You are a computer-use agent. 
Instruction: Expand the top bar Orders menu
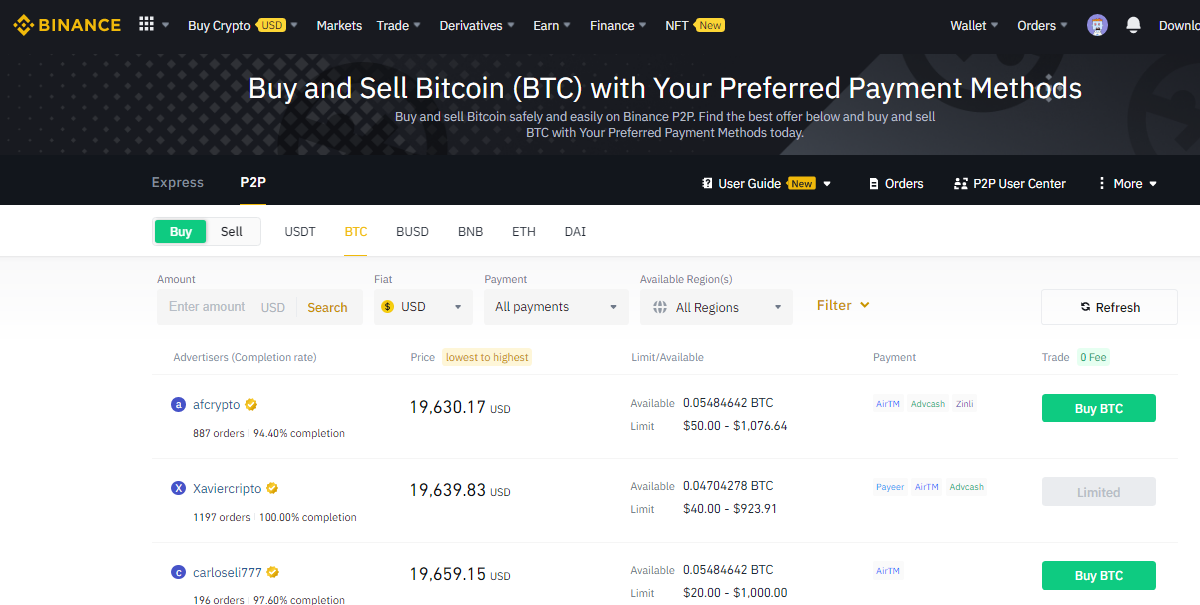(1043, 26)
